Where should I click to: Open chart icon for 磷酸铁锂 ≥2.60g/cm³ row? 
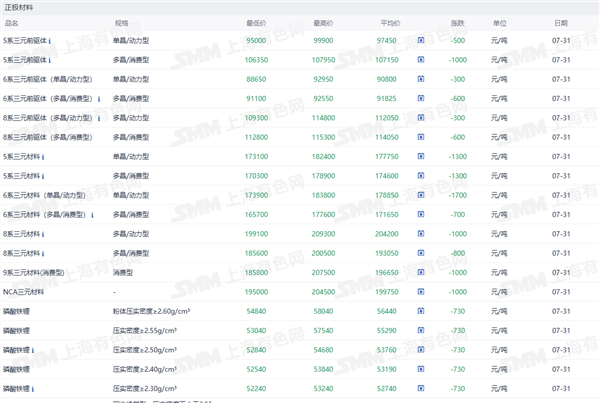click(421, 311)
